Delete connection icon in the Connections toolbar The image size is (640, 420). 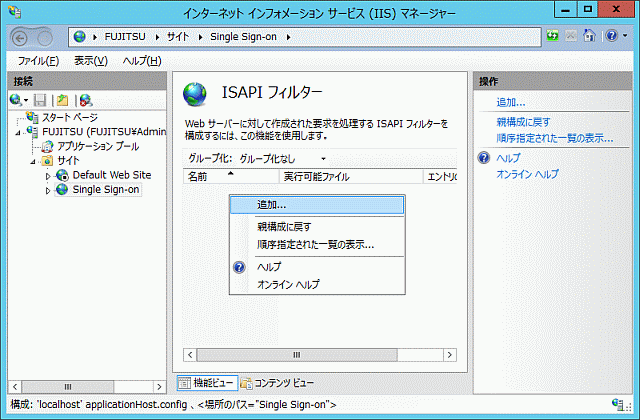[x=86, y=100]
